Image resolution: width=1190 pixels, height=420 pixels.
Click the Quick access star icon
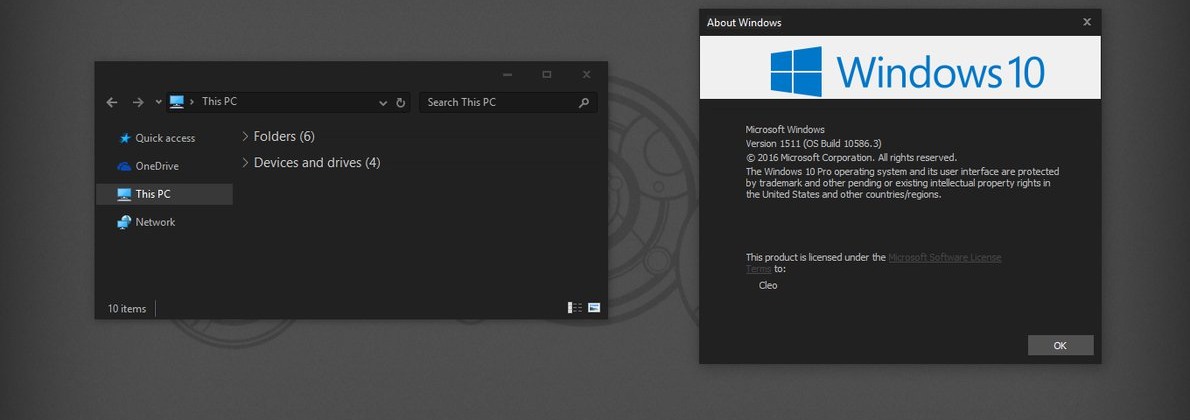pyautogui.click(x=125, y=138)
